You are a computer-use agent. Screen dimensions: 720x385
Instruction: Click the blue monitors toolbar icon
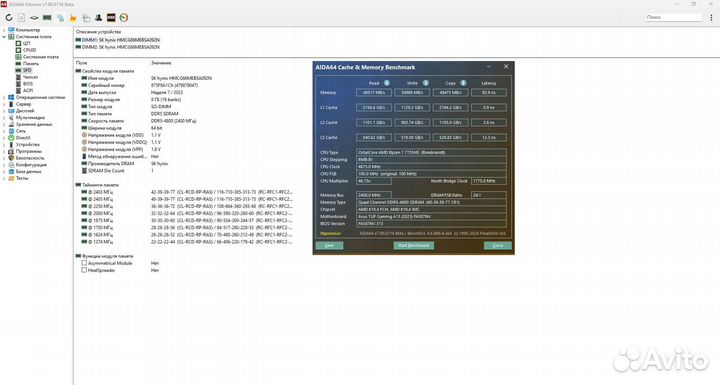pos(60,17)
